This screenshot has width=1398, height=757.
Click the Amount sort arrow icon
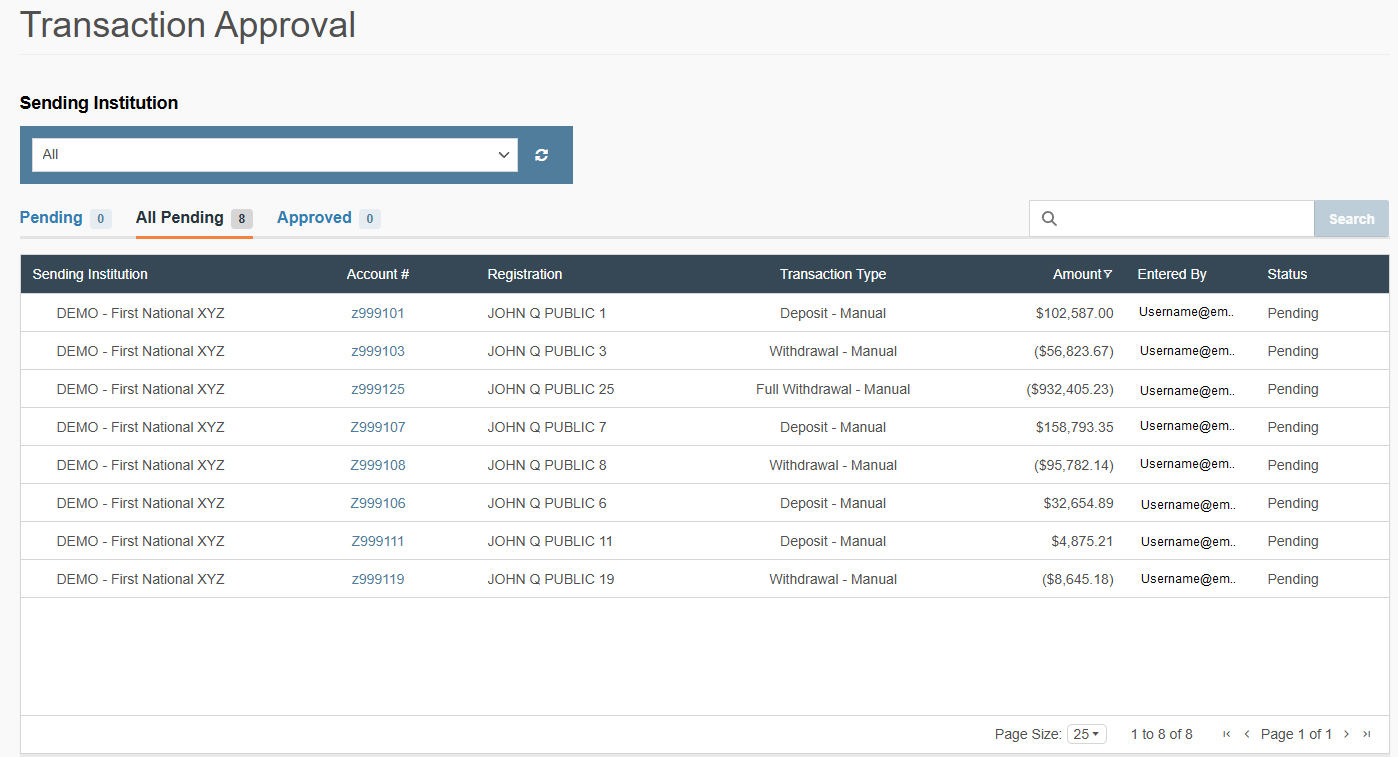tap(1108, 274)
